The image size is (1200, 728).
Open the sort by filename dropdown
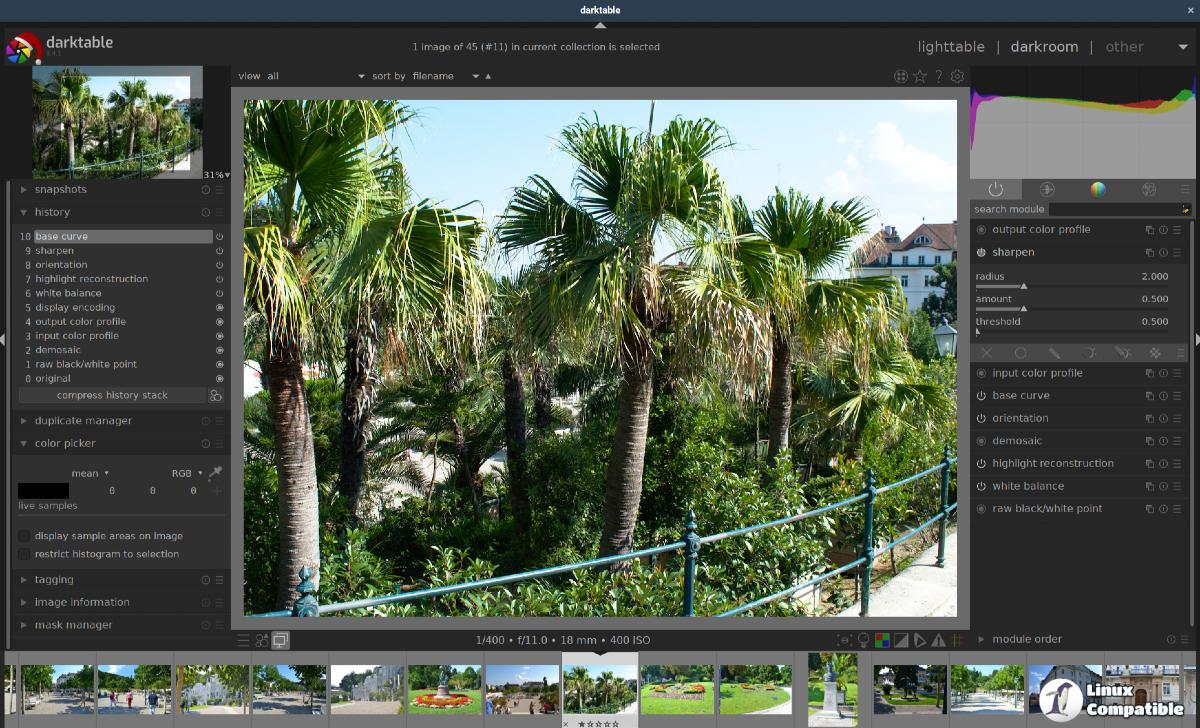point(445,76)
